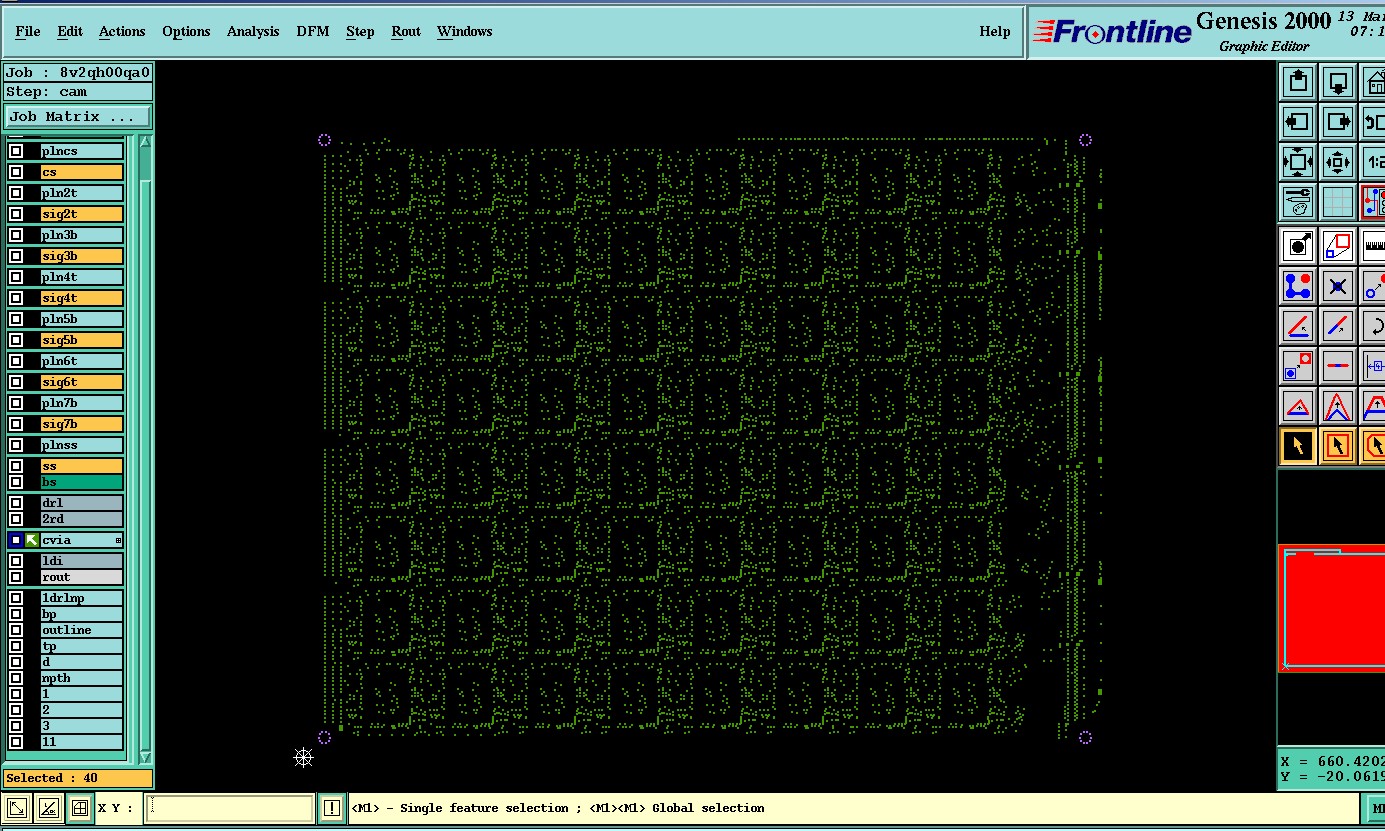Click the window-grid icon beside X Y
1385x831 pixels.
pyautogui.click(x=80, y=808)
